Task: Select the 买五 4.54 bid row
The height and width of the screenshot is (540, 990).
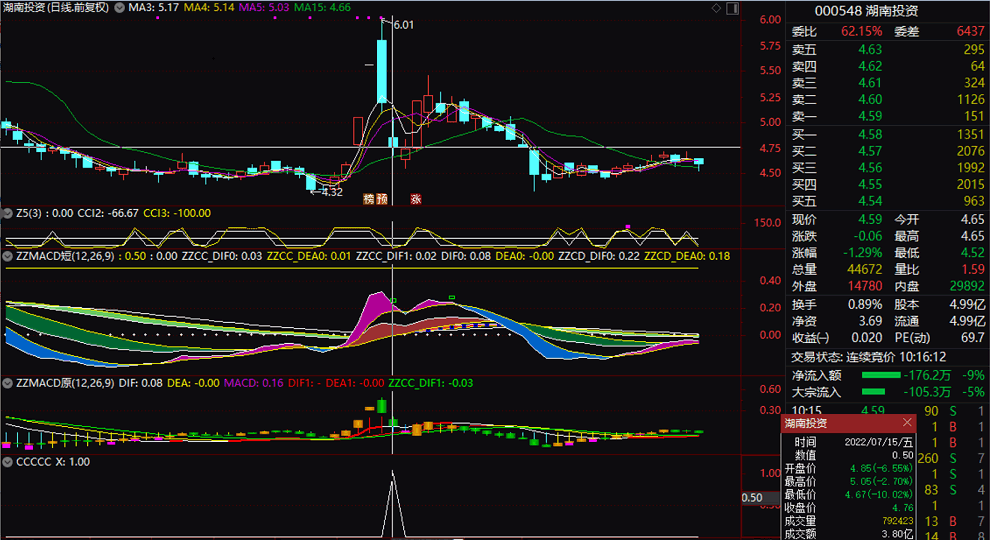Action: (888, 201)
